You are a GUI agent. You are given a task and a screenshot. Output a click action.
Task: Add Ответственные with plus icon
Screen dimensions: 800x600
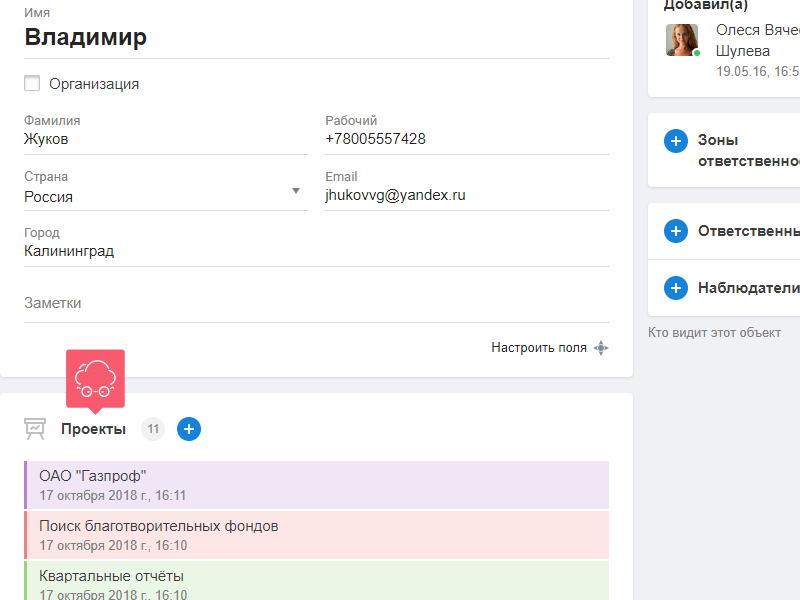coord(676,231)
